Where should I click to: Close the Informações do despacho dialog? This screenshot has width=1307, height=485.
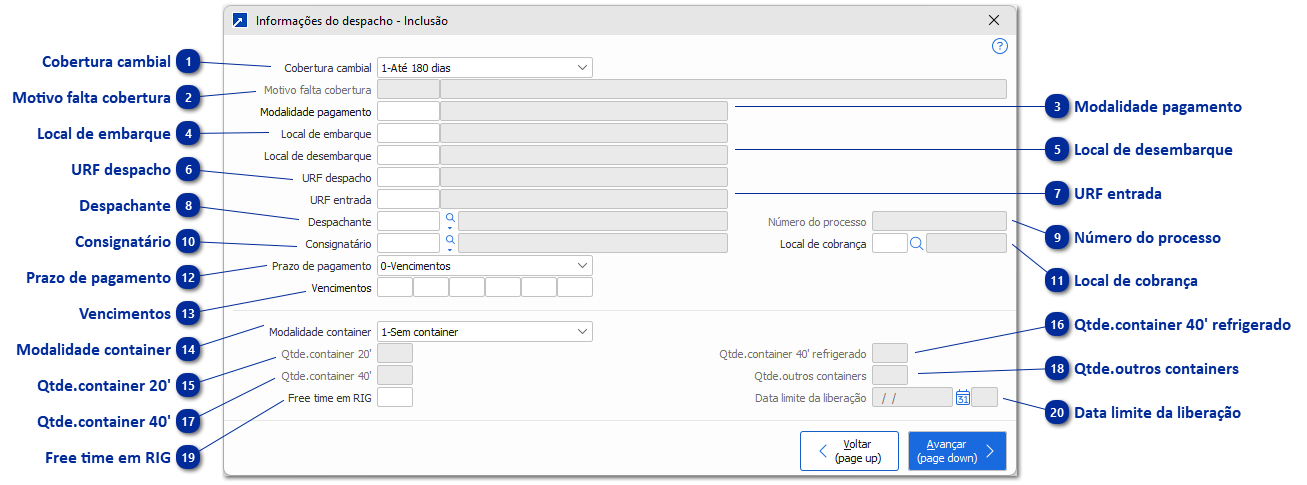tap(993, 20)
